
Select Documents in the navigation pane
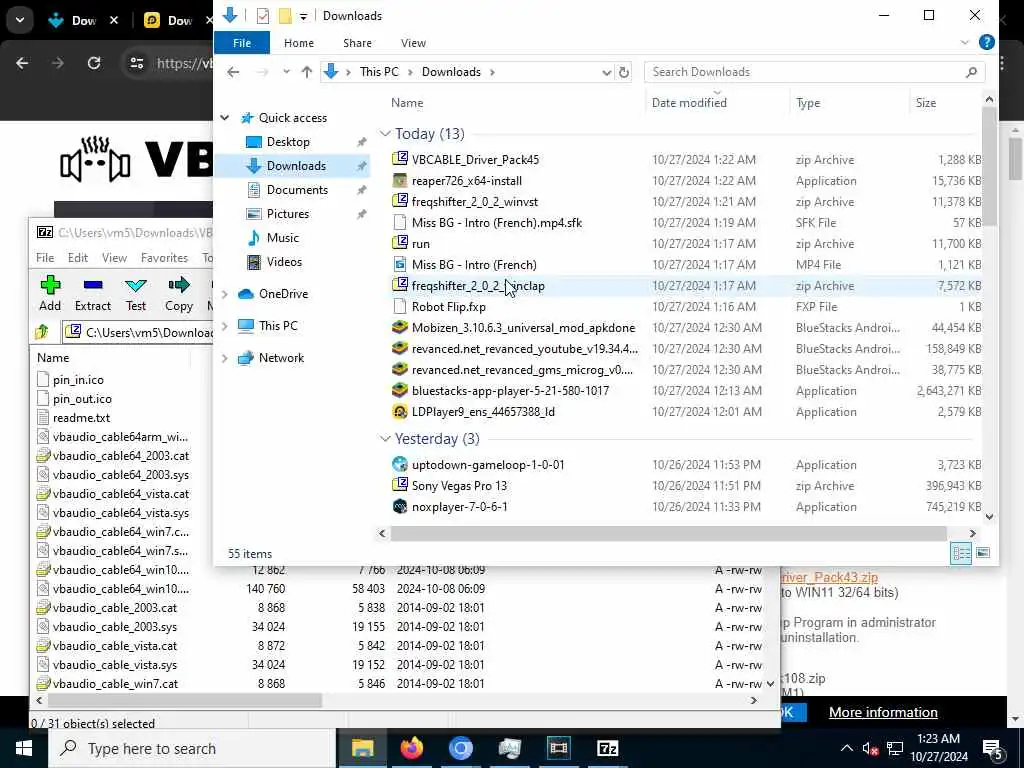pos(297,189)
